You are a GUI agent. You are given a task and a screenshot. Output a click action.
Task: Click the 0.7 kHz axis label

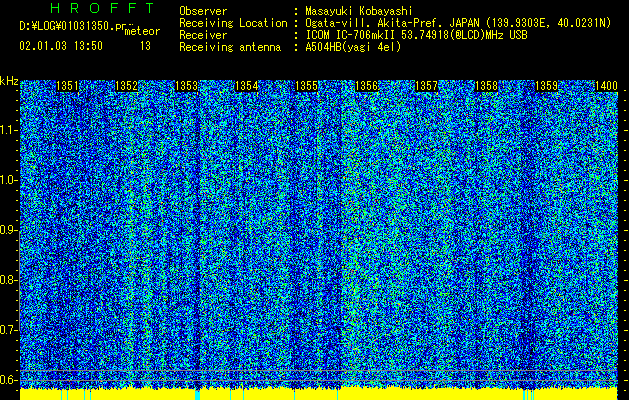click(x=8, y=330)
